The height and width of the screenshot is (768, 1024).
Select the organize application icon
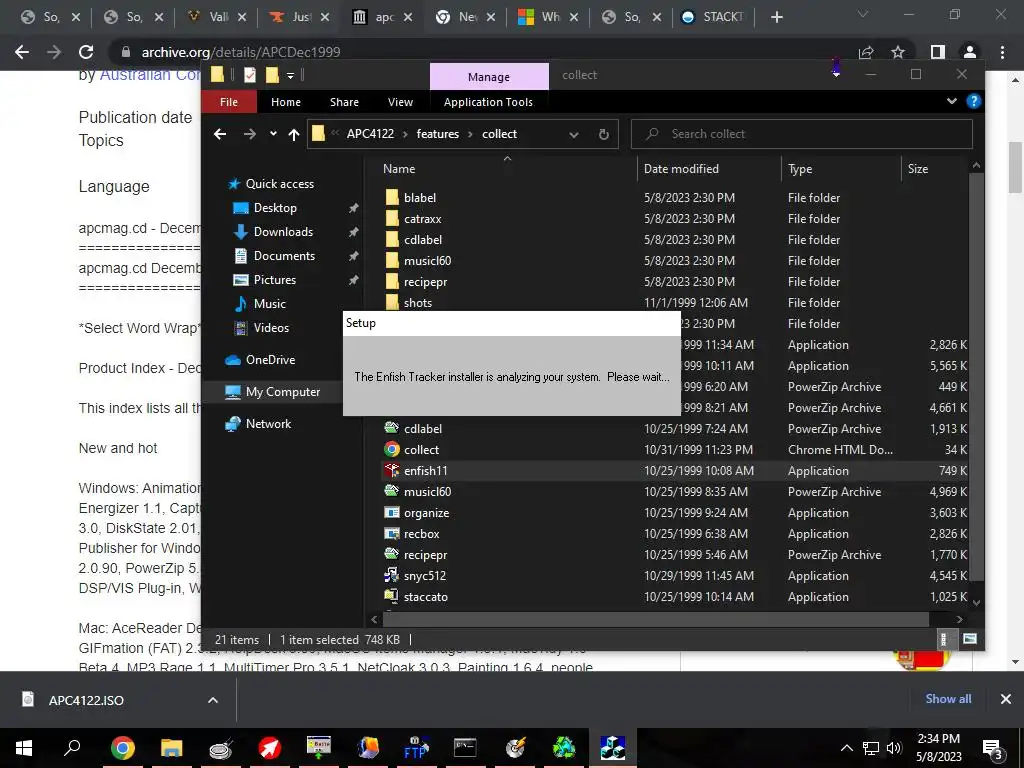point(391,513)
